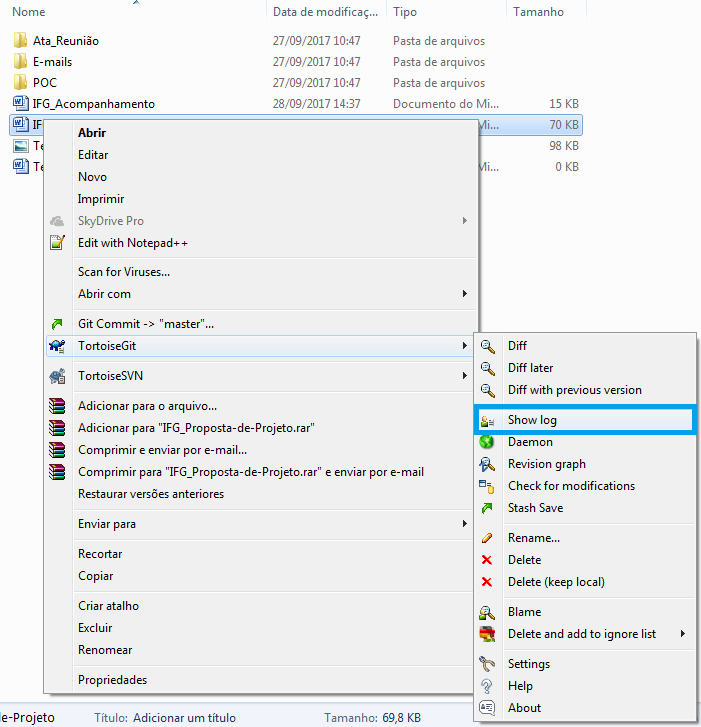Select Propriedades from the context menu

[112, 680]
